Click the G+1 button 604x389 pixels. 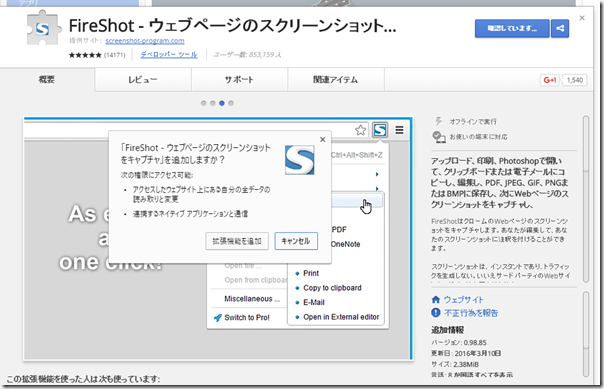pyautogui.click(x=549, y=80)
